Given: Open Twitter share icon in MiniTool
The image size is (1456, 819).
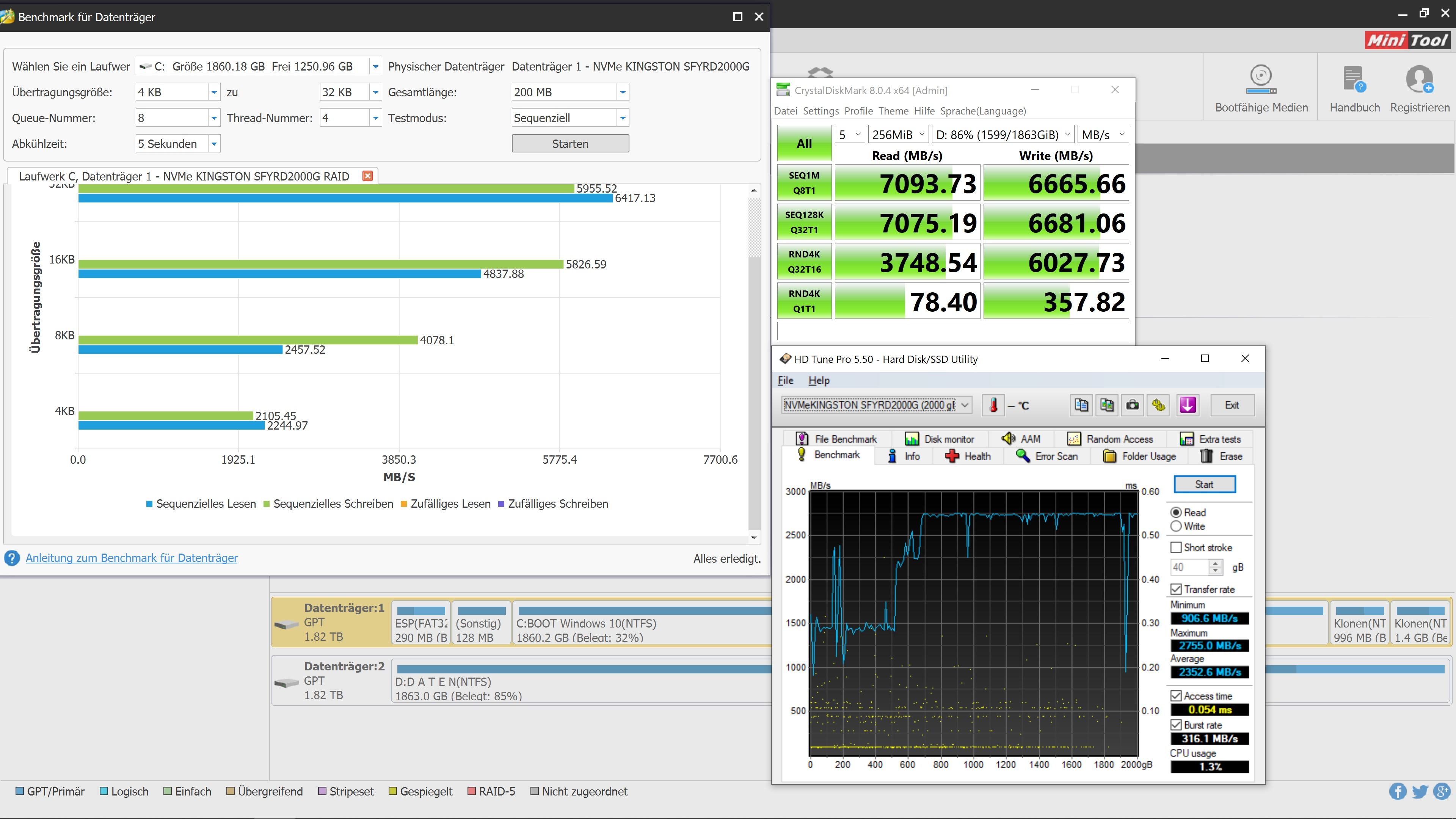Looking at the screenshot, I should [x=1420, y=791].
